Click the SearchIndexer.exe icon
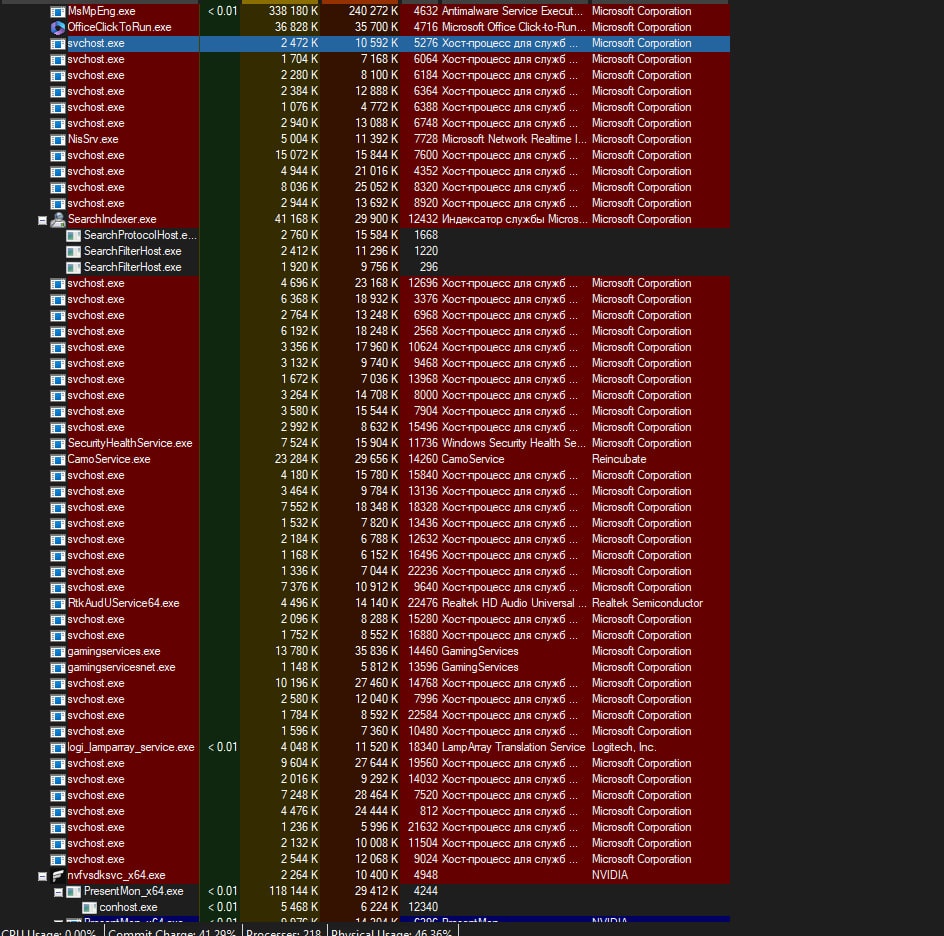Screen dimensions: 944x936 (x=58, y=220)
